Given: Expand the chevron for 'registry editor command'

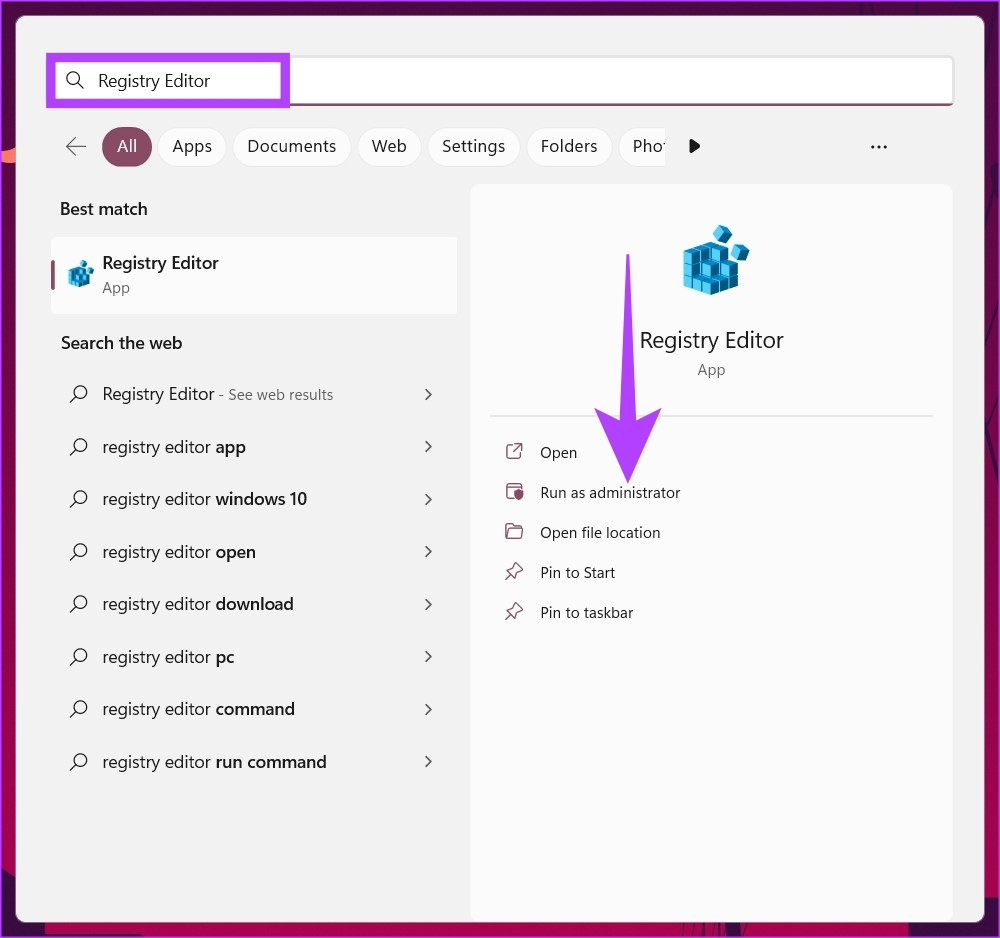Looking at the screenshot, I should 429,710.
